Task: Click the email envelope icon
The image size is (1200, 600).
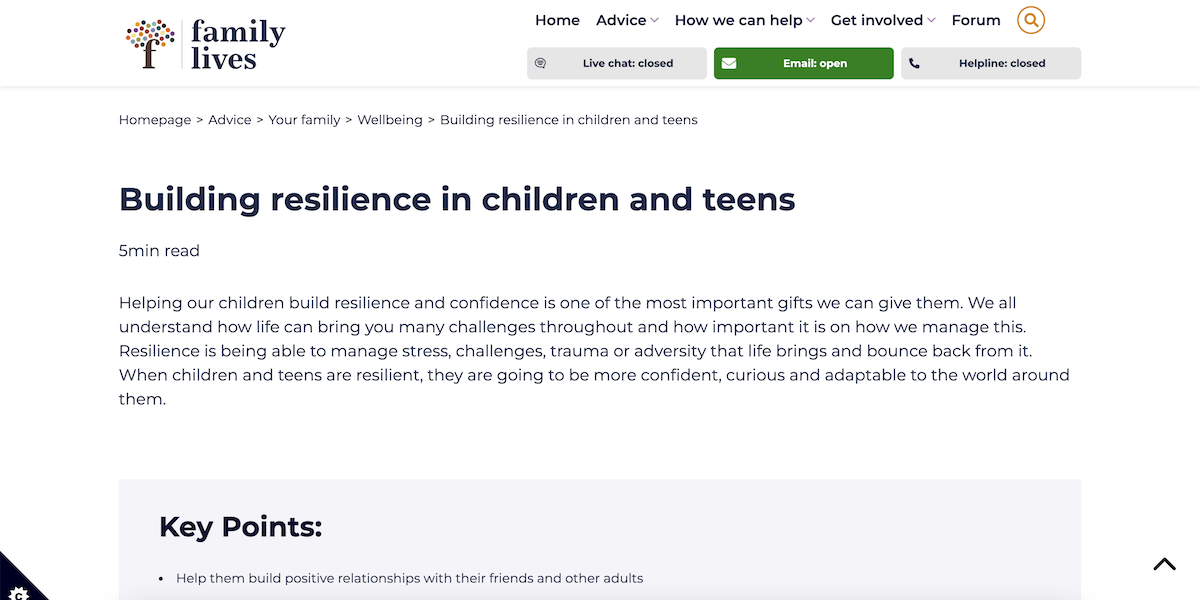Action: click(x=729, y=63)
